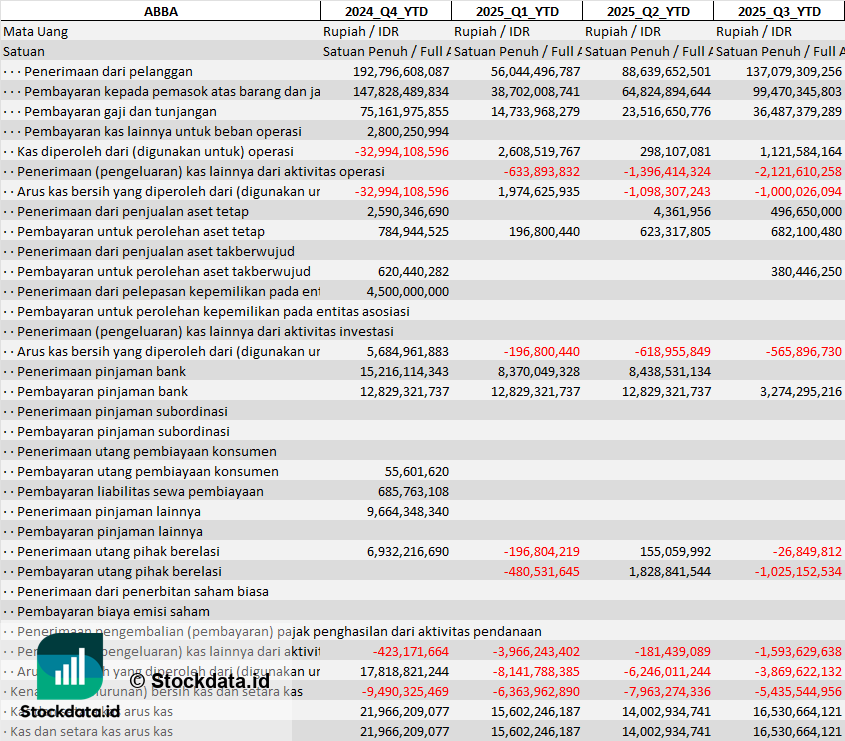Select the 2025_Q1_YTD column header
Image resolution: width=845 pixels, height=741 pixels.
[516, 11]
